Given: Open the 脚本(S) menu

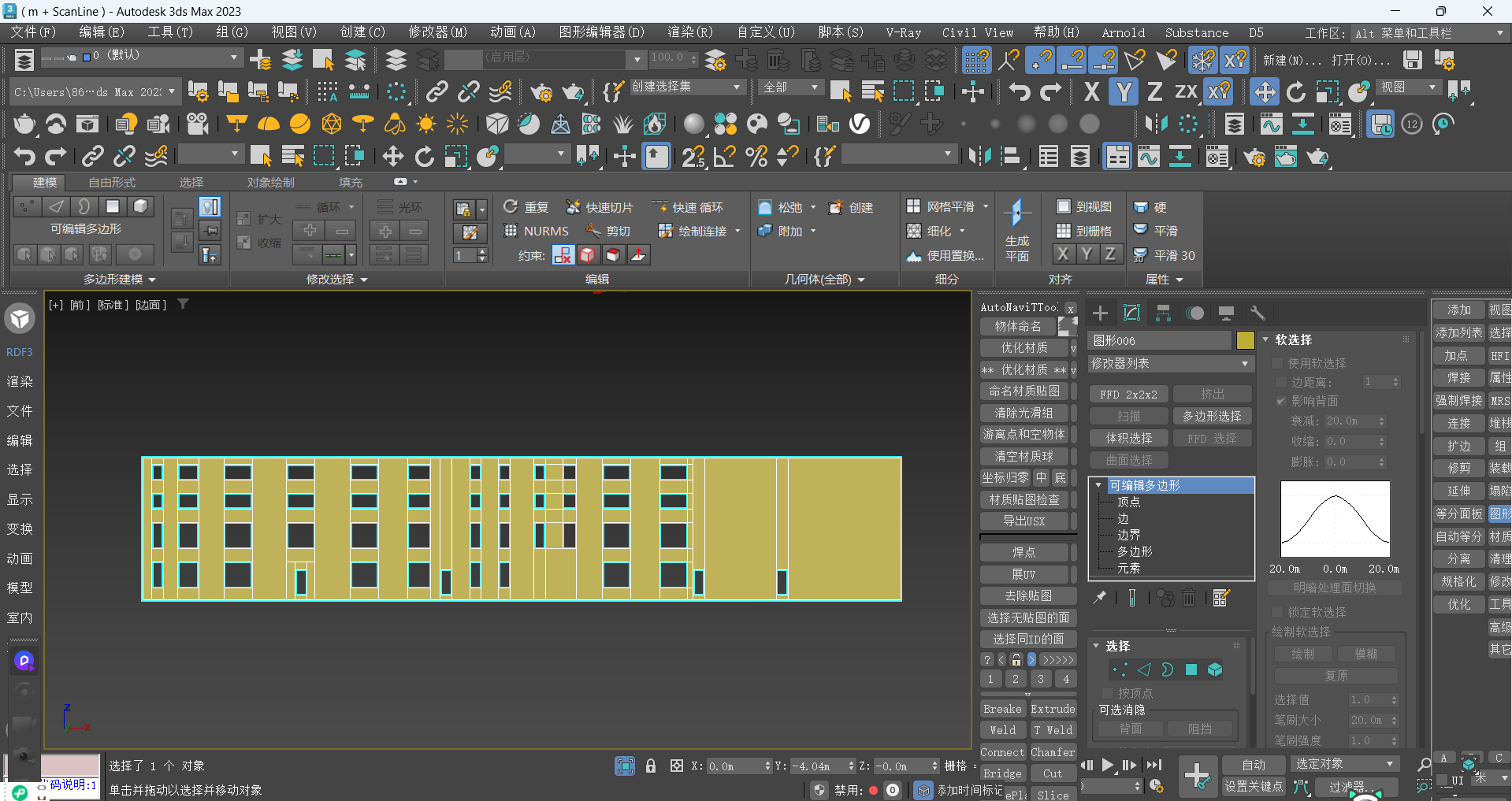Looking at the screenshot, I should (x=841, y=32).
